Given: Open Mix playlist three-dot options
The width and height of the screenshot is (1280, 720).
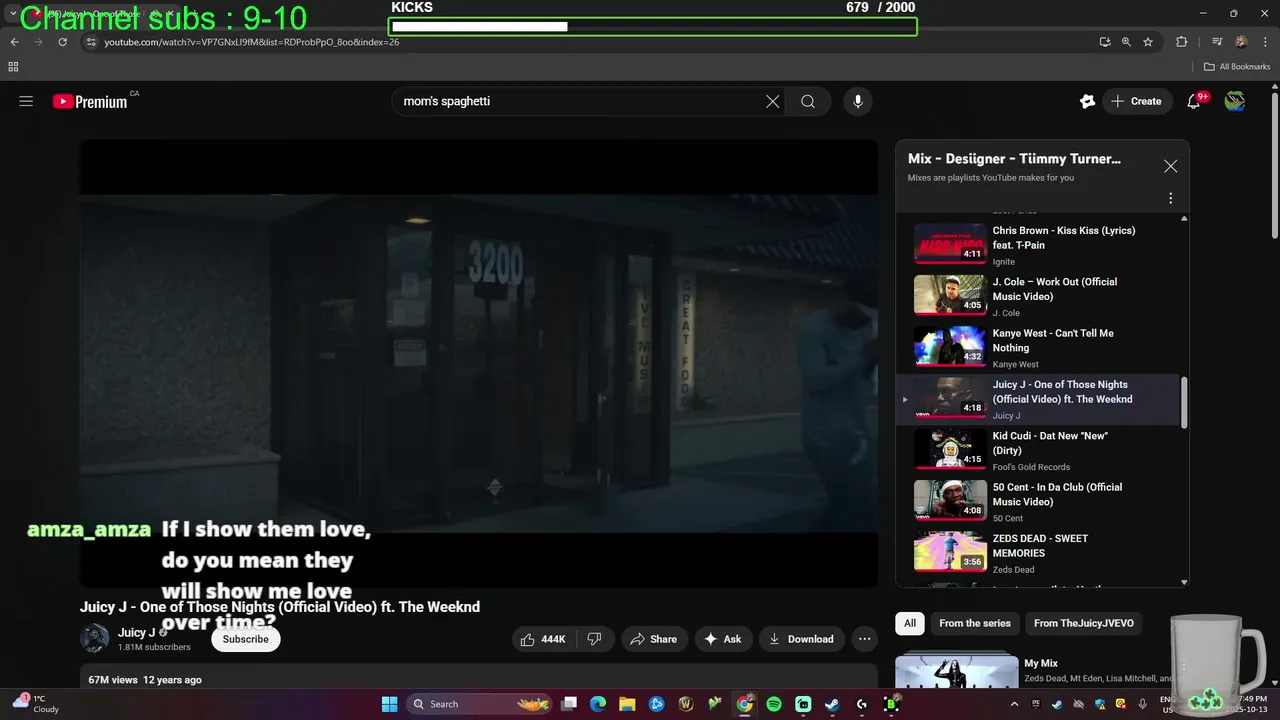Looking at the screenshot, I should point(1170,198).
